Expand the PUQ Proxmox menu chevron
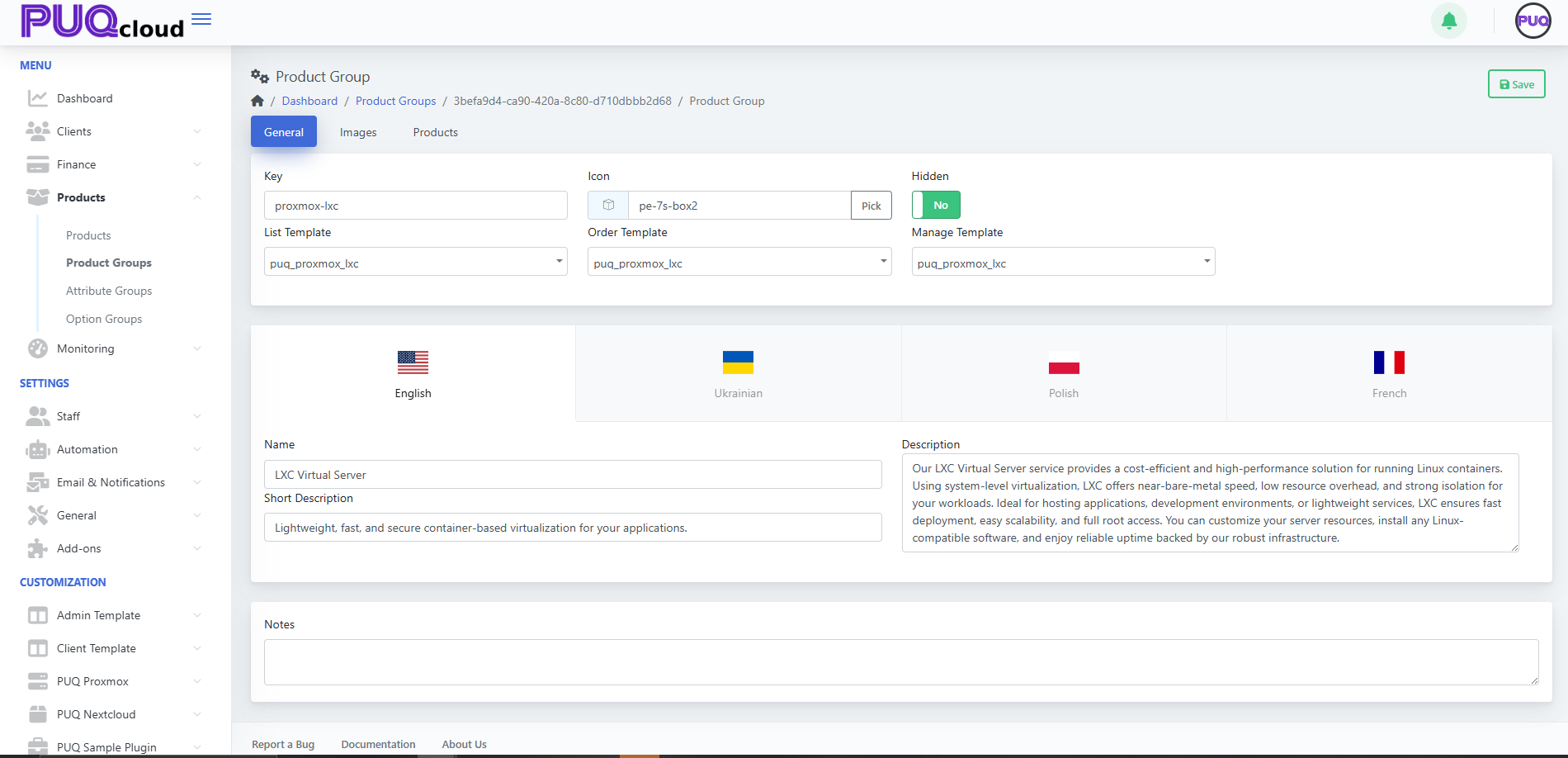 pyautogui.click(x=197, y=681)
